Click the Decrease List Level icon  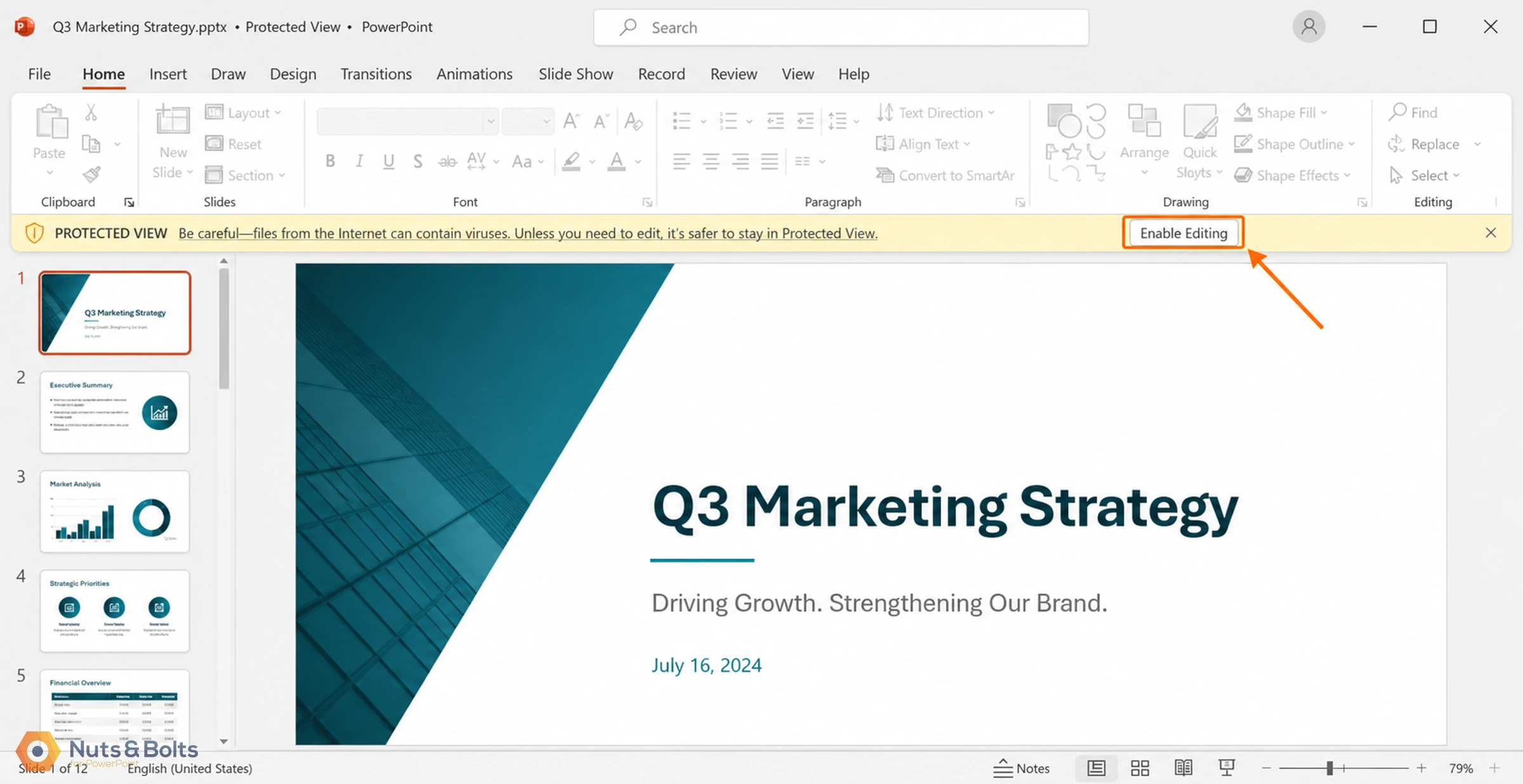[775, 121]
